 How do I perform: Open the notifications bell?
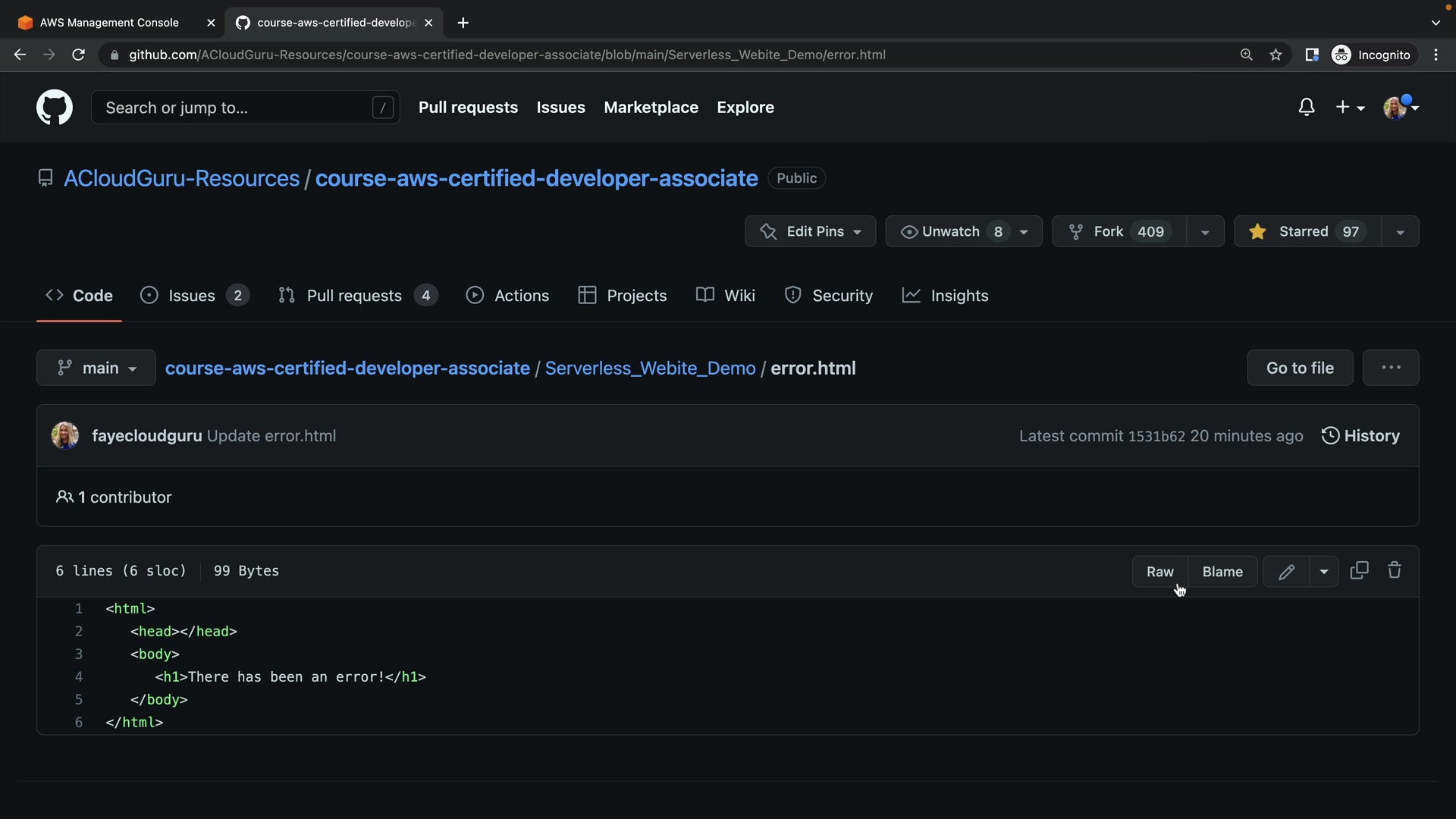[x=1306, y=108]
